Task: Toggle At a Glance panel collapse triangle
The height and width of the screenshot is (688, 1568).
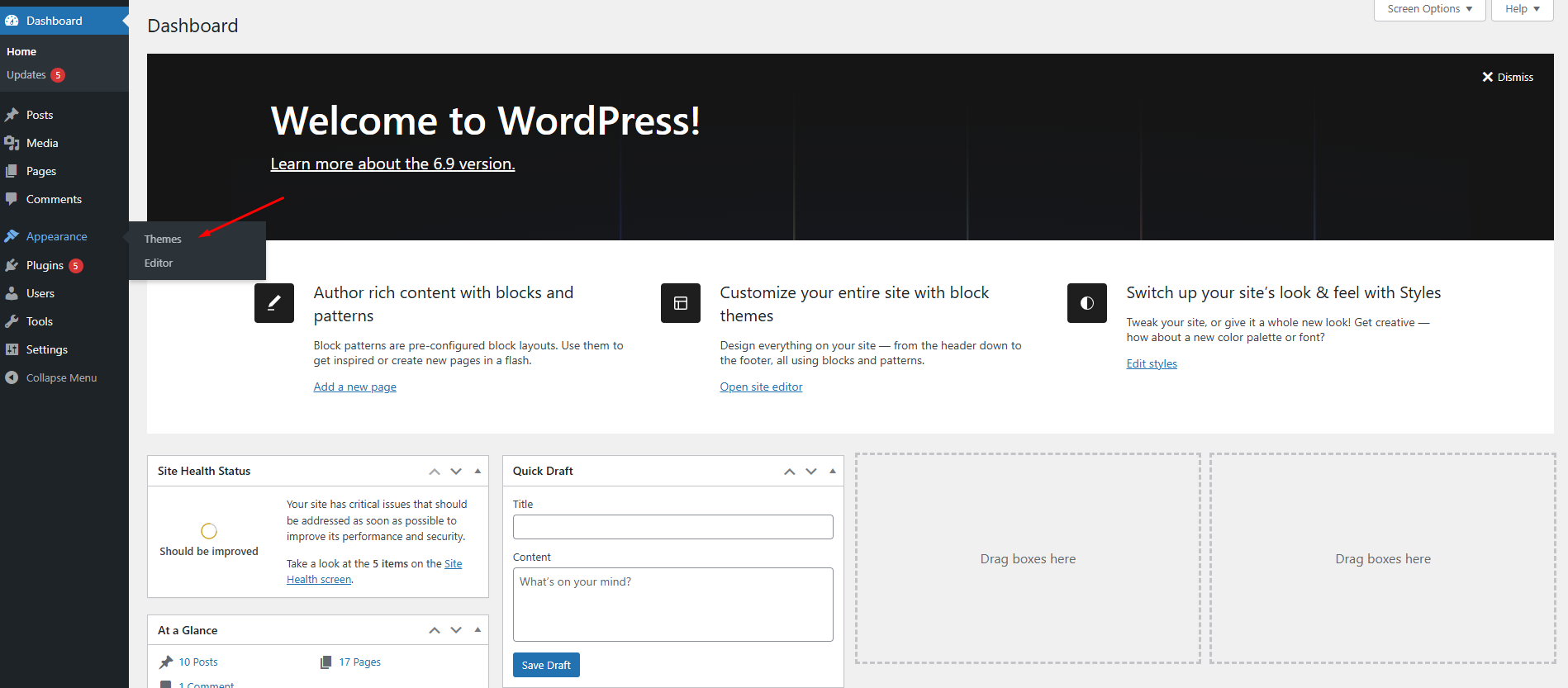Action: click(478, 630)
